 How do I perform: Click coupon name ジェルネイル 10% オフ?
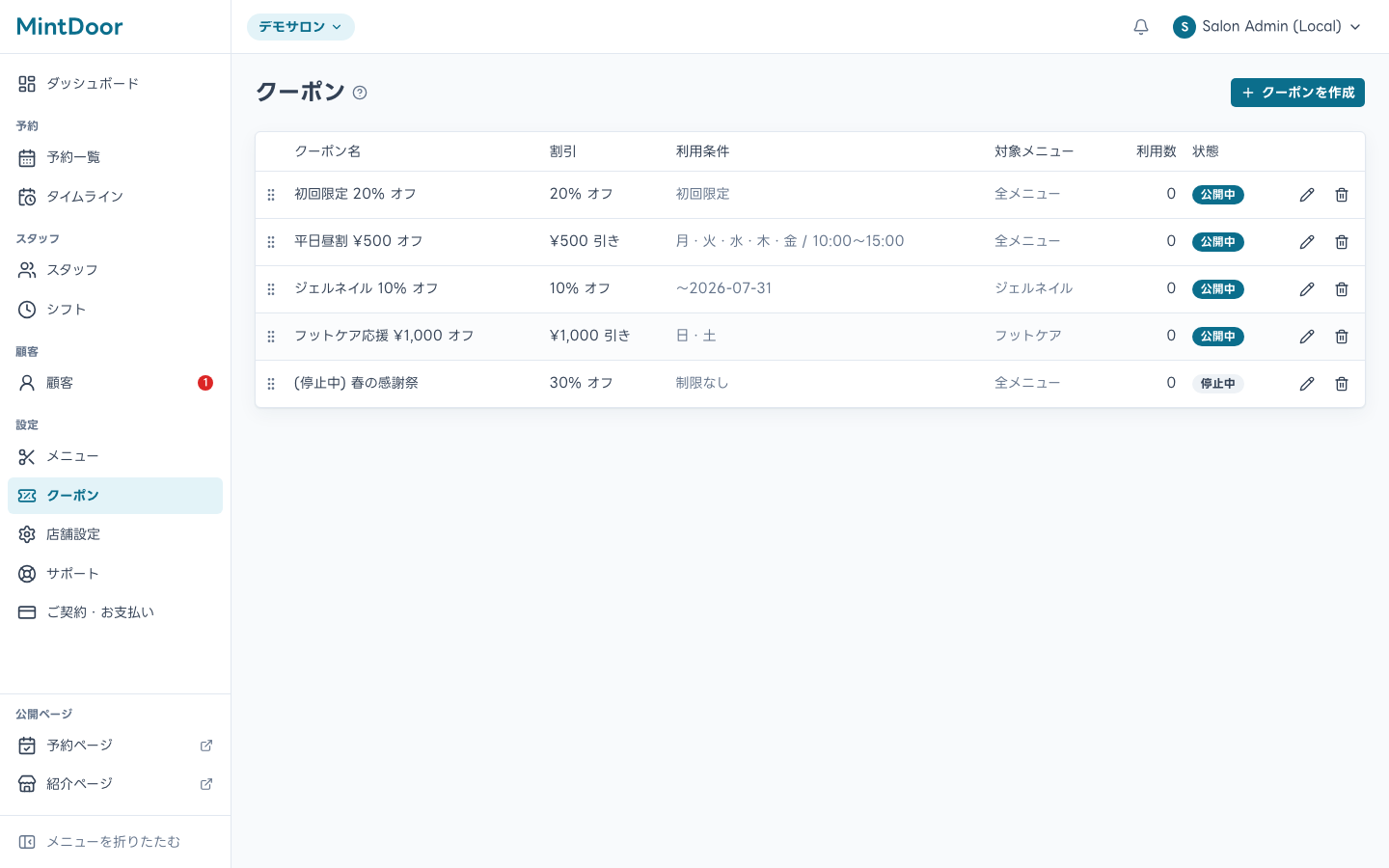[x=366, y=288]
